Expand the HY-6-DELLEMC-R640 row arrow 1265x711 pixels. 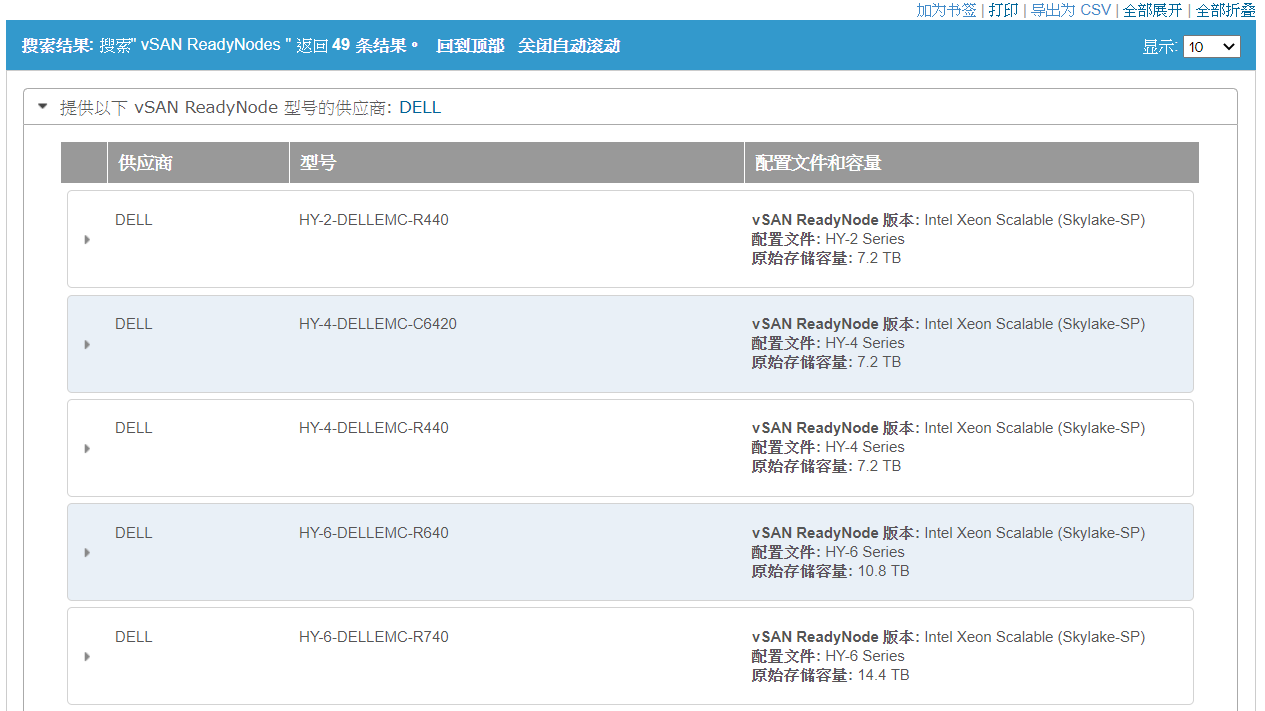click(x=87, y=552)
